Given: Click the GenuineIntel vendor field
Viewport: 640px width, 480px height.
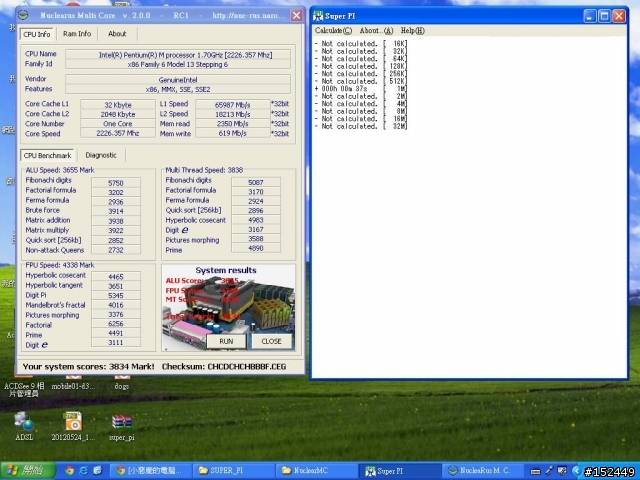Looking at the screenshot, I should click(178, 80).
